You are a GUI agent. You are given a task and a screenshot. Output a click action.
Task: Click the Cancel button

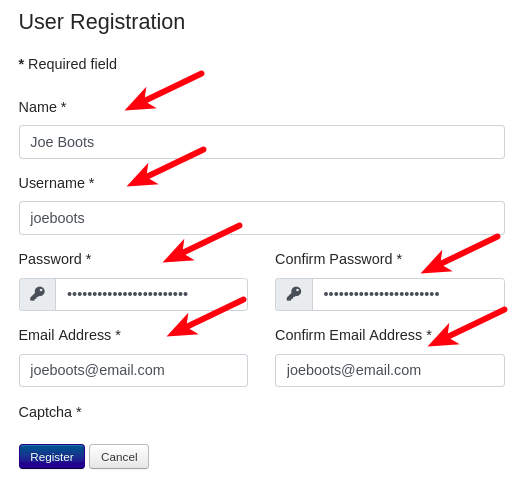click(119, 457)
